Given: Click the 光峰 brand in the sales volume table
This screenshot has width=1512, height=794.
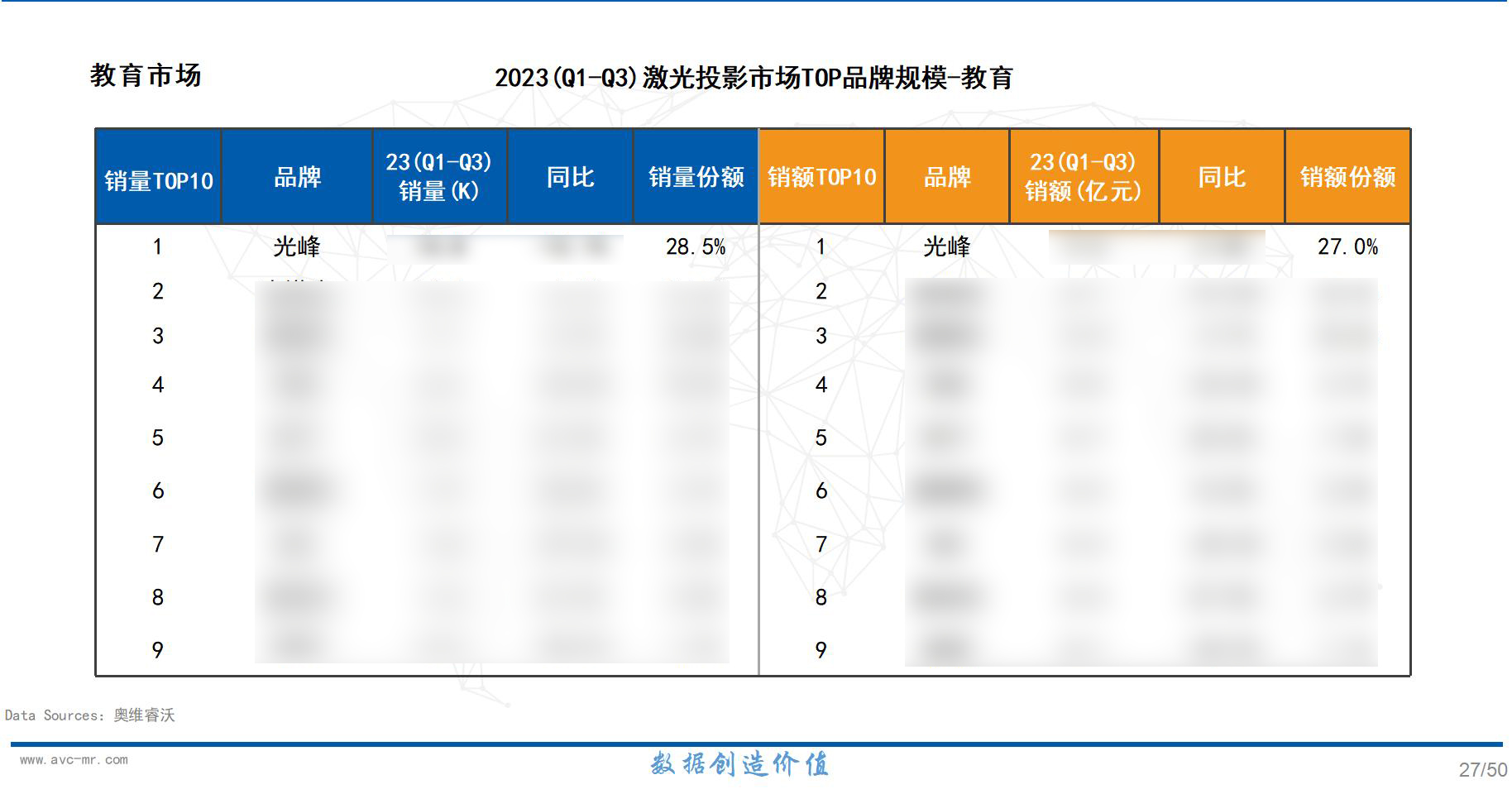Looking at the screenshot, I should coord(296,246).
